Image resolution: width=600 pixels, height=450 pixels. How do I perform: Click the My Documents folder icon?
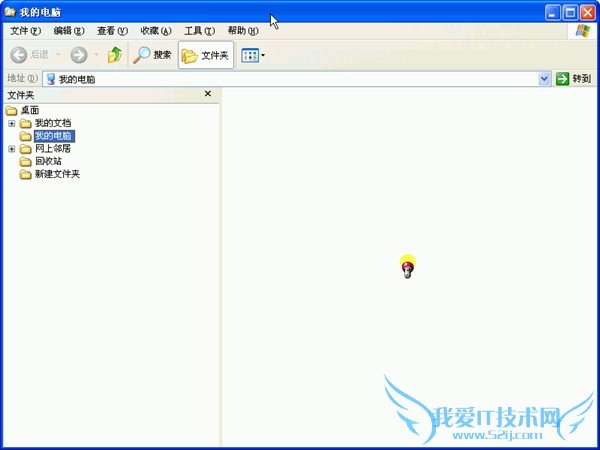pos(25,124)
